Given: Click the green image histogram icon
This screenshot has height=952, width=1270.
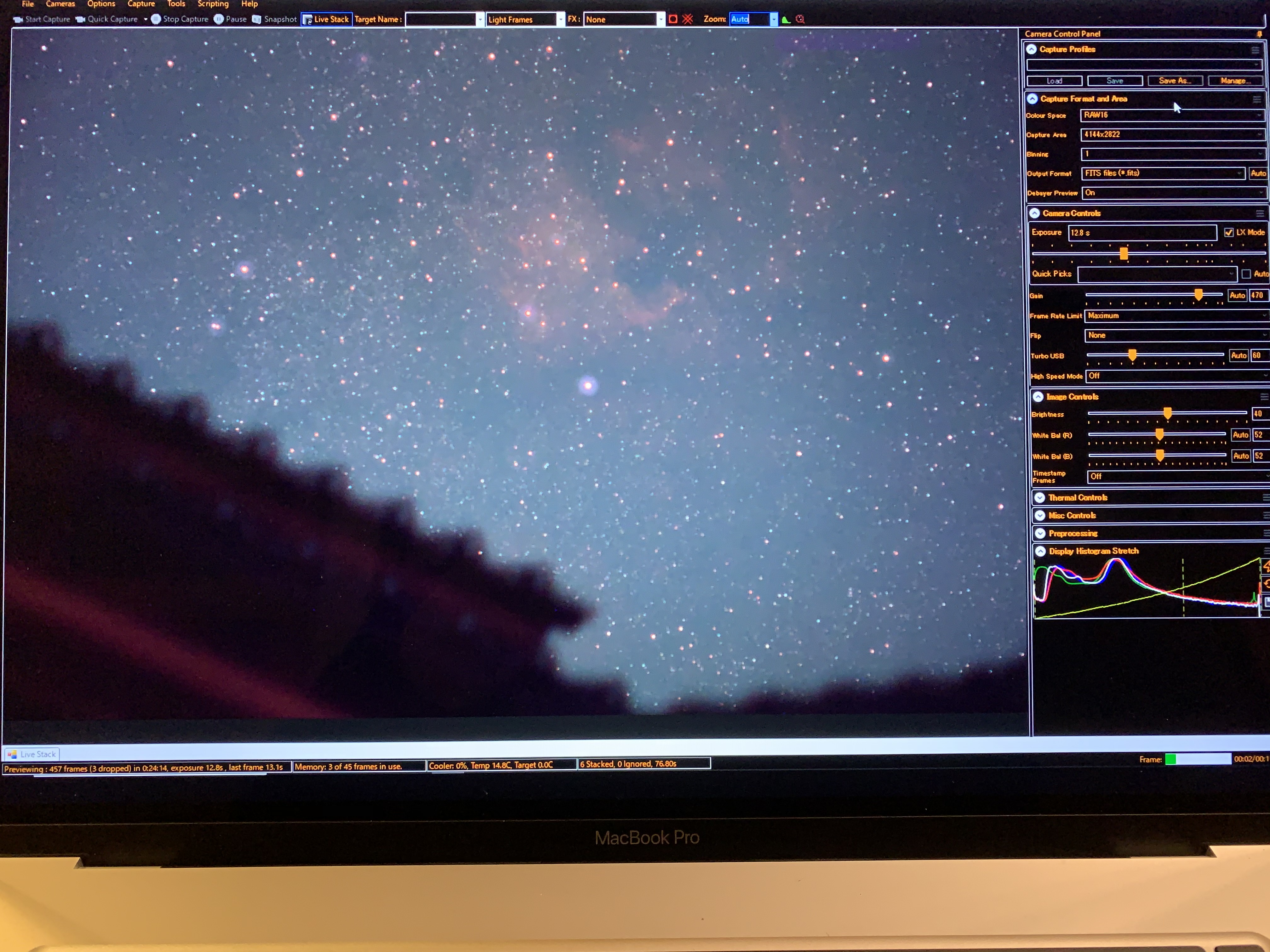Looking at the screenshot, I should (x=786, y=20).
